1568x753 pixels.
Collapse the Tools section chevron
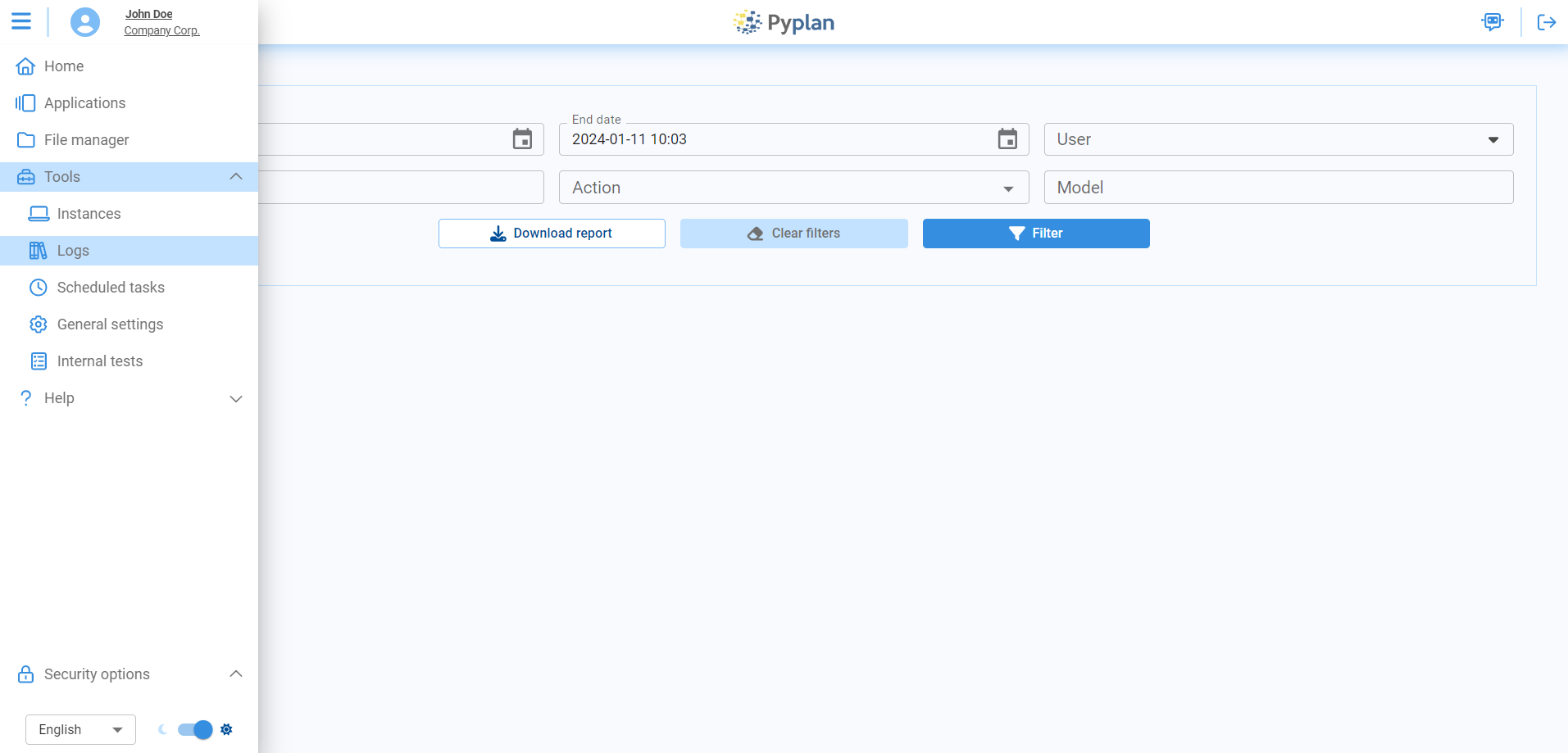[x=236, y=177]
